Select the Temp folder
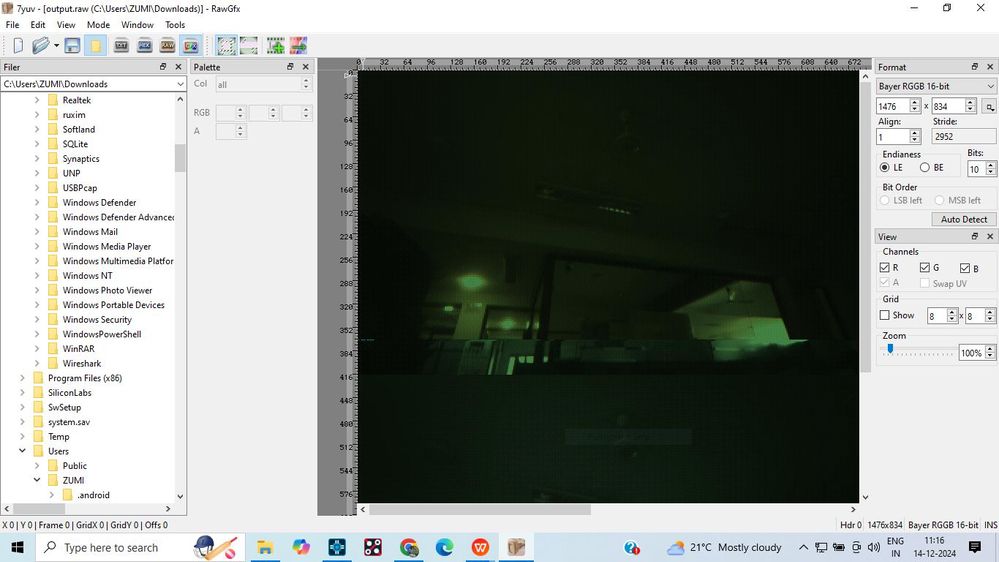Image resolution: width=999 pixels, height=562 pixels. [59, 436]
